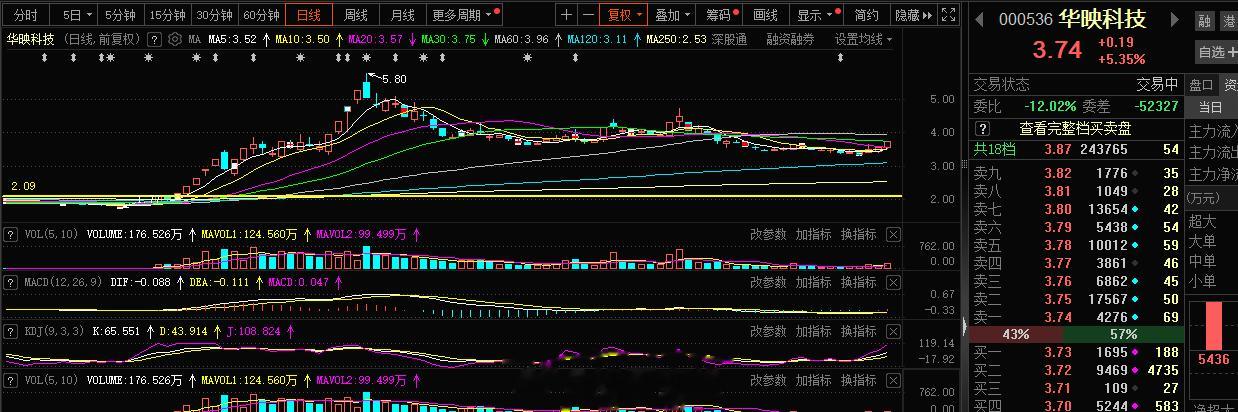The height and width of the screenshot is (412, 1238).
Task: Switch to 分时 intraday view
Action: 25,15
